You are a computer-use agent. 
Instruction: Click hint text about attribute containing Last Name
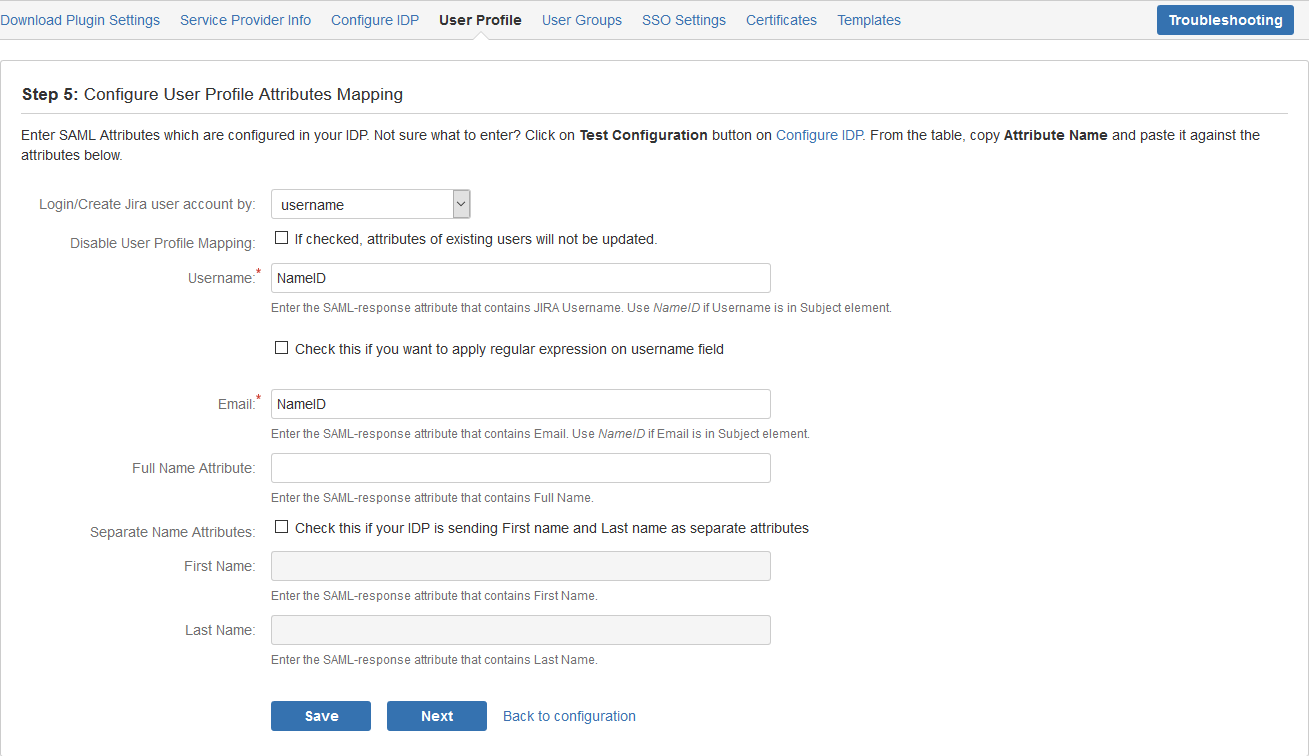[x=434, y=660]
